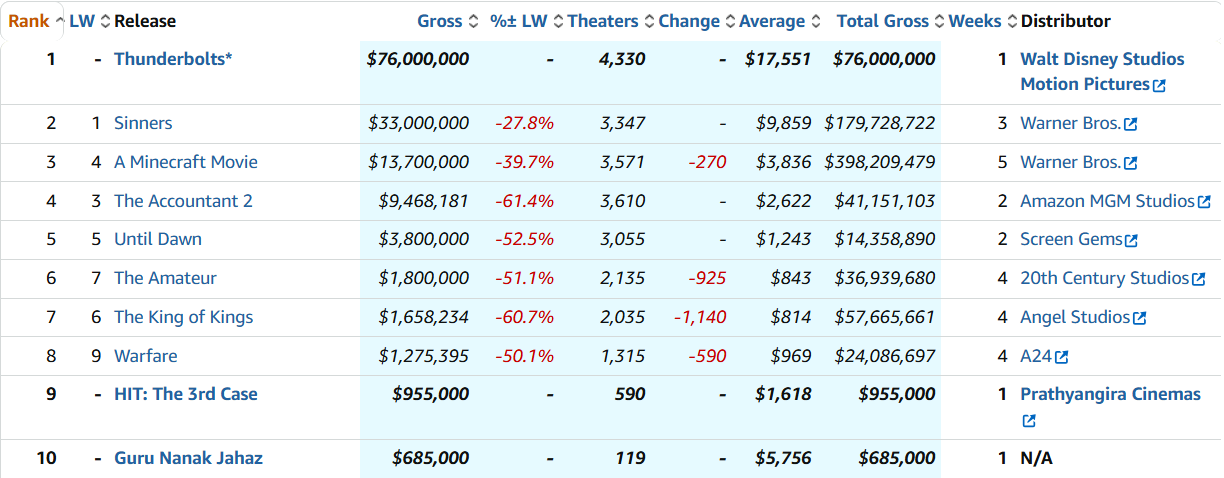Viewport: 1224px width, 478px height.
Task: Open external link icon beside Walt Disney Studios
Action: (1159, 86)
